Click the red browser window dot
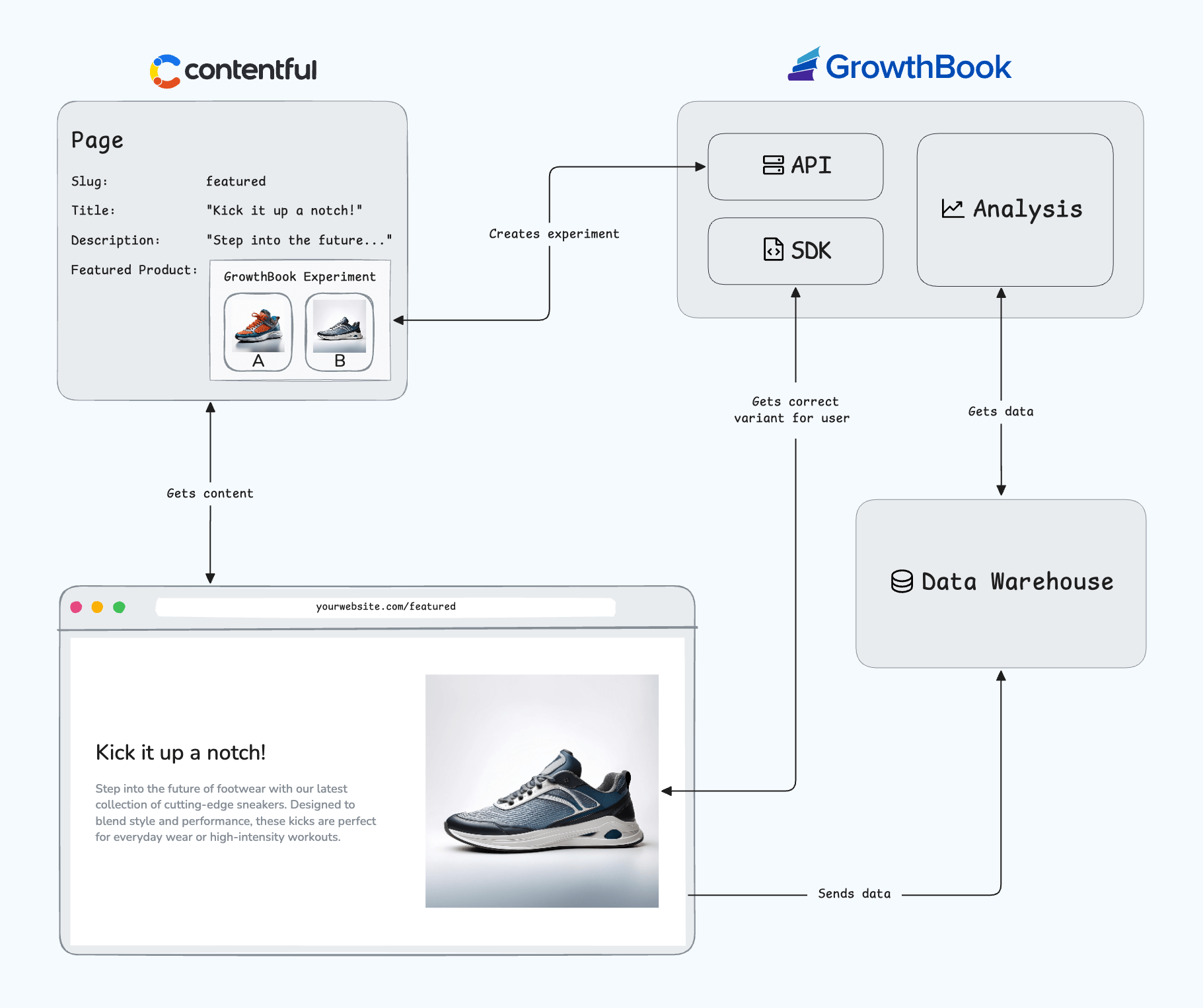Screen dimensions: 1203x1008 [76, 607]
